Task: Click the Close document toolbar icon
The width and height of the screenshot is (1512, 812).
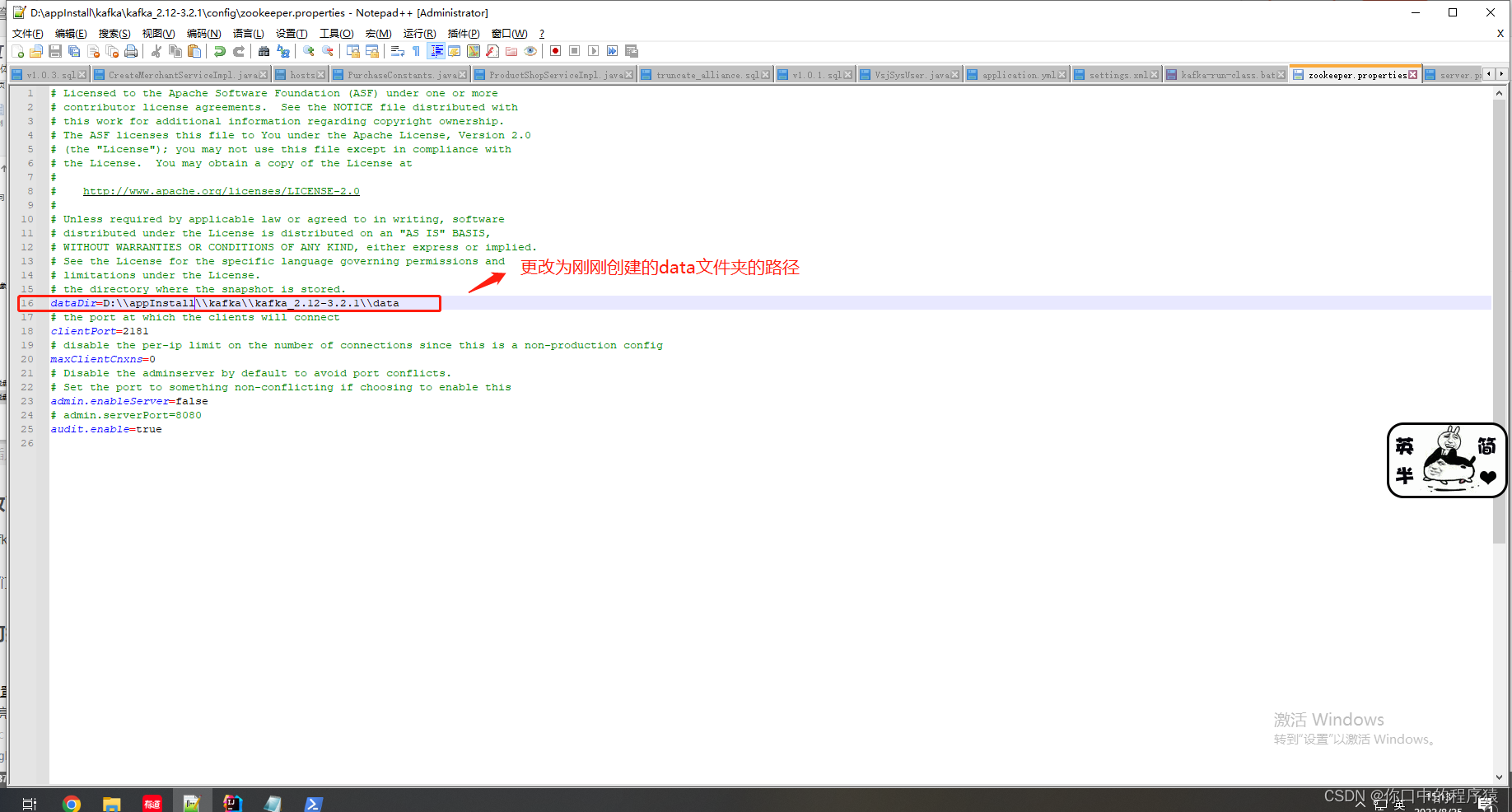Action: [93, 51]
